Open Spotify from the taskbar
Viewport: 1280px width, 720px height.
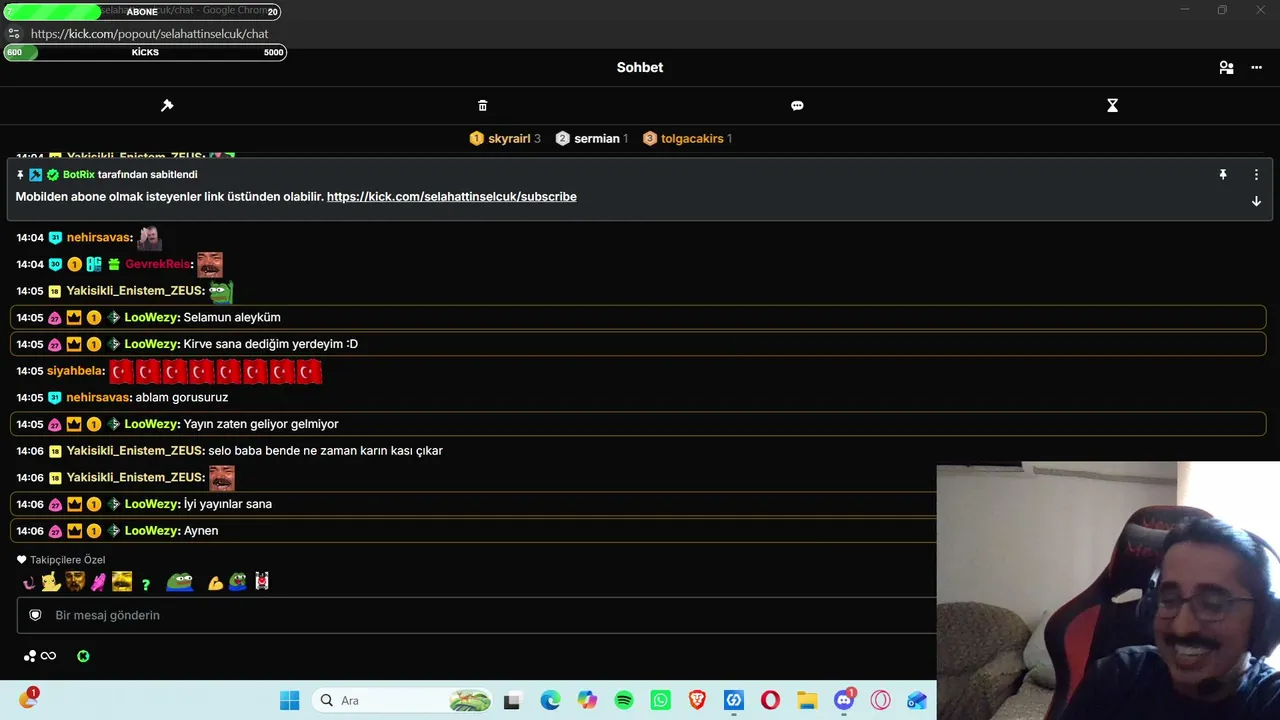click(x=624, y=700)
